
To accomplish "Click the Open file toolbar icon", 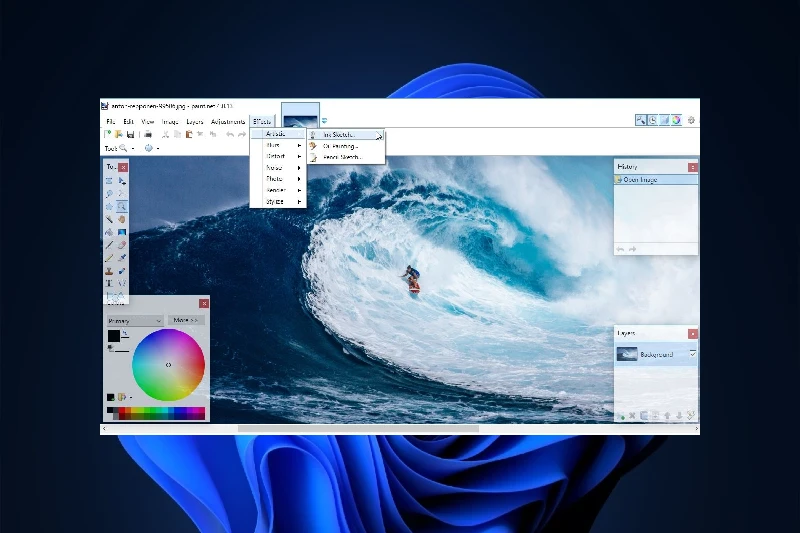I will click(x=119, y=134).
